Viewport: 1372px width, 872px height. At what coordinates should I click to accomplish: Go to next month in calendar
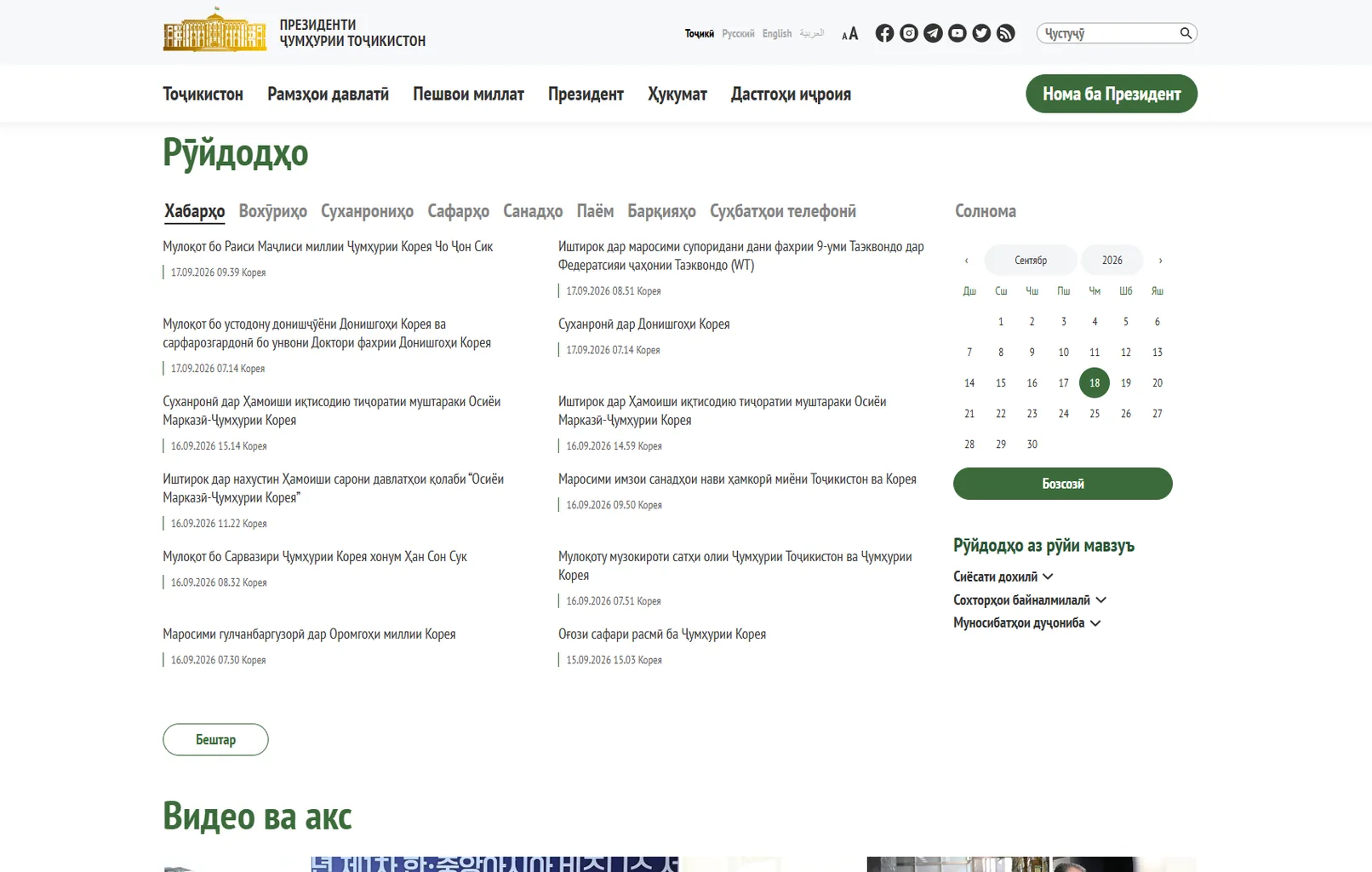tap(1160, 261)
